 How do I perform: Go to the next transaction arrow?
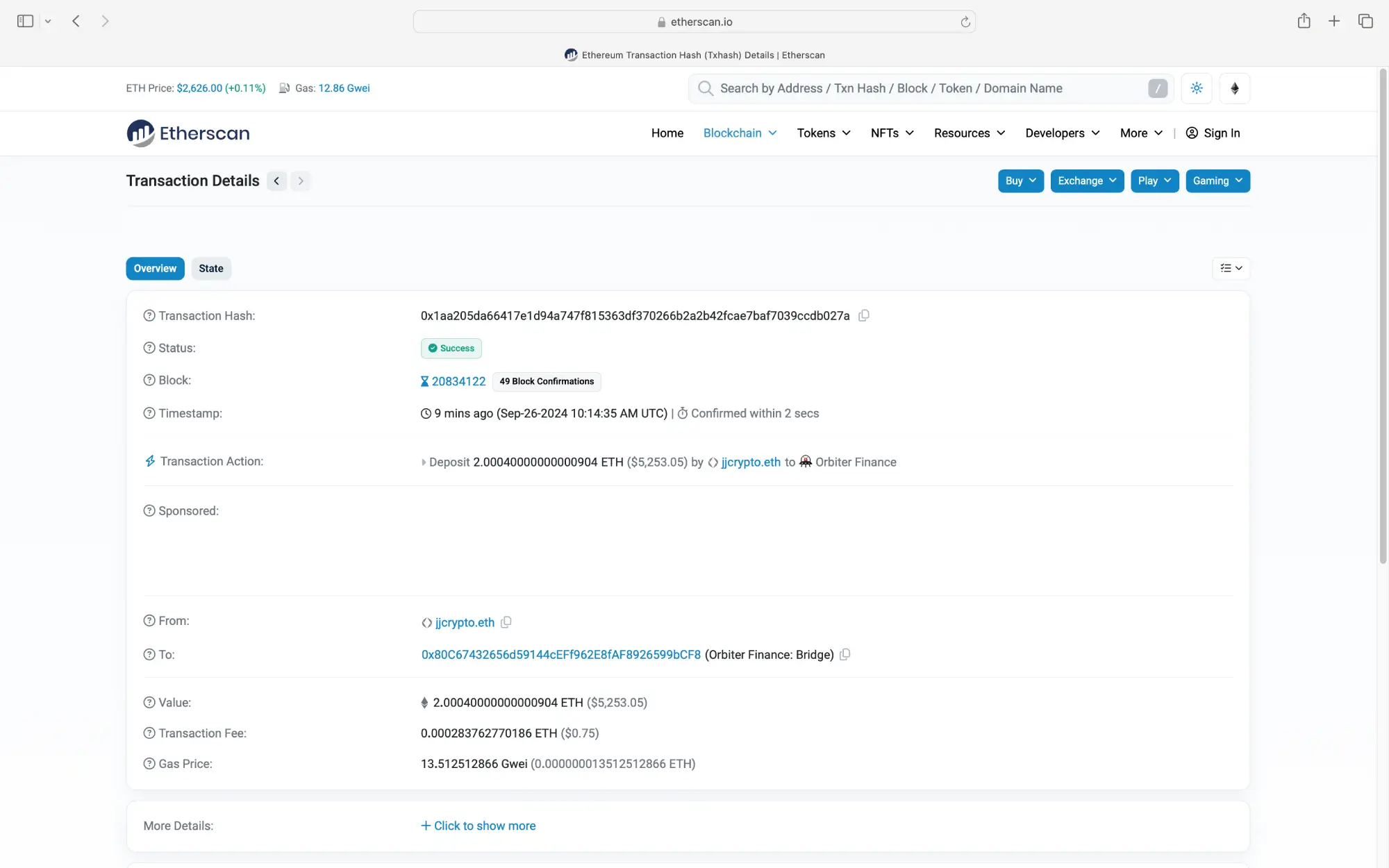pyautogui.click(x=301, y=181)
